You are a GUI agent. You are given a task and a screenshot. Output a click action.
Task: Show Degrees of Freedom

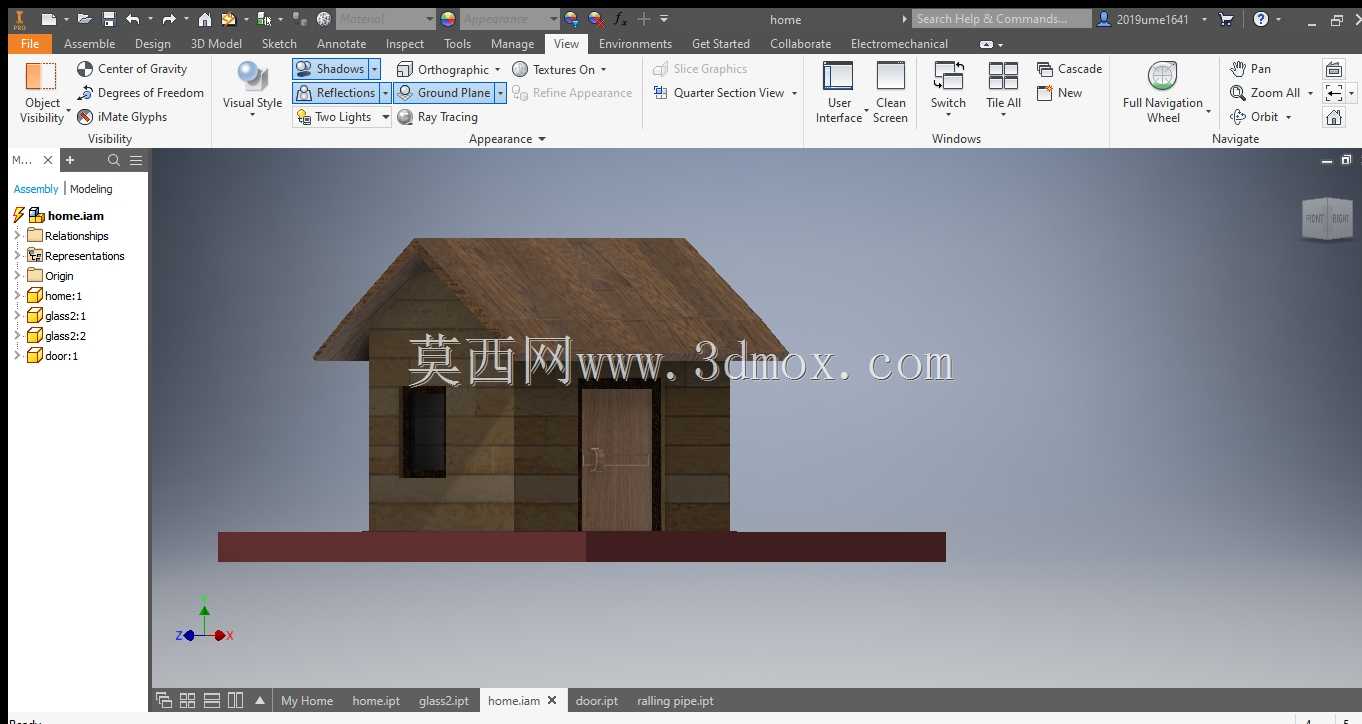(x=140, y=93)
